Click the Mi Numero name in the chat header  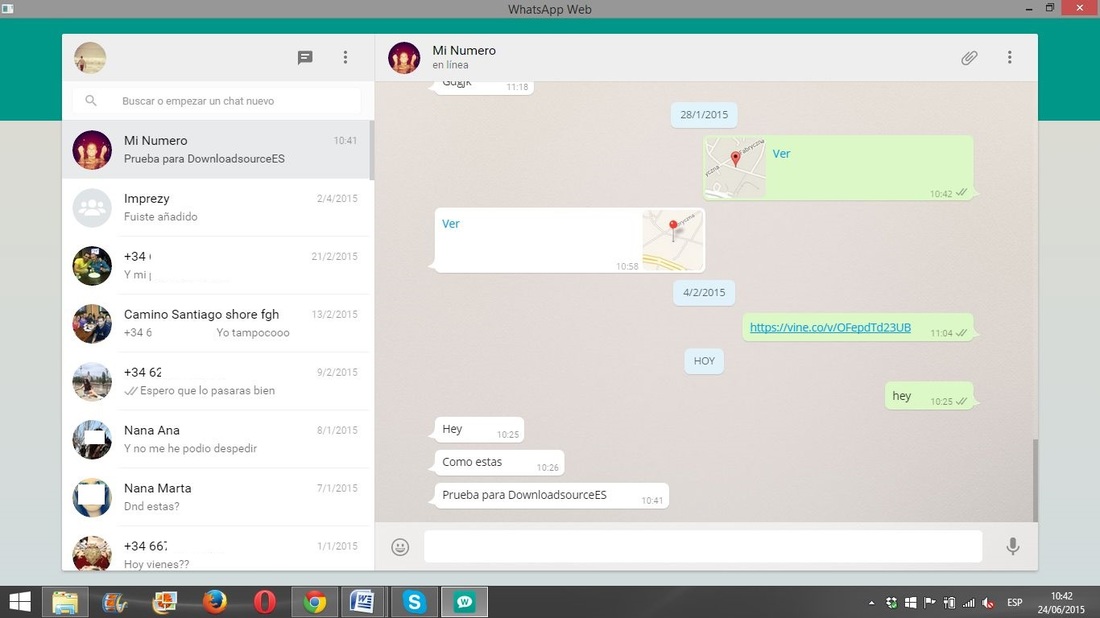[x=464, y=51]
